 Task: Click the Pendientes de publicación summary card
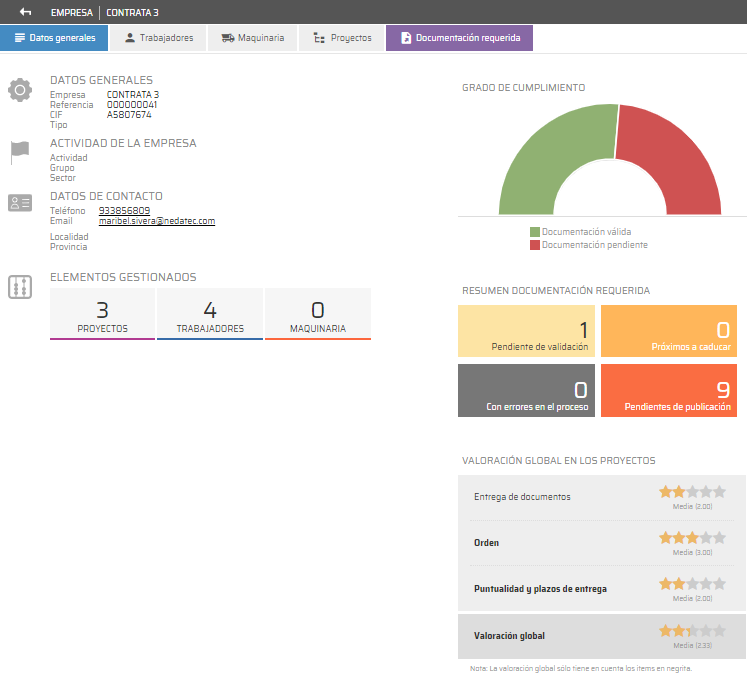pyautogui.click(x=669, y=390)
